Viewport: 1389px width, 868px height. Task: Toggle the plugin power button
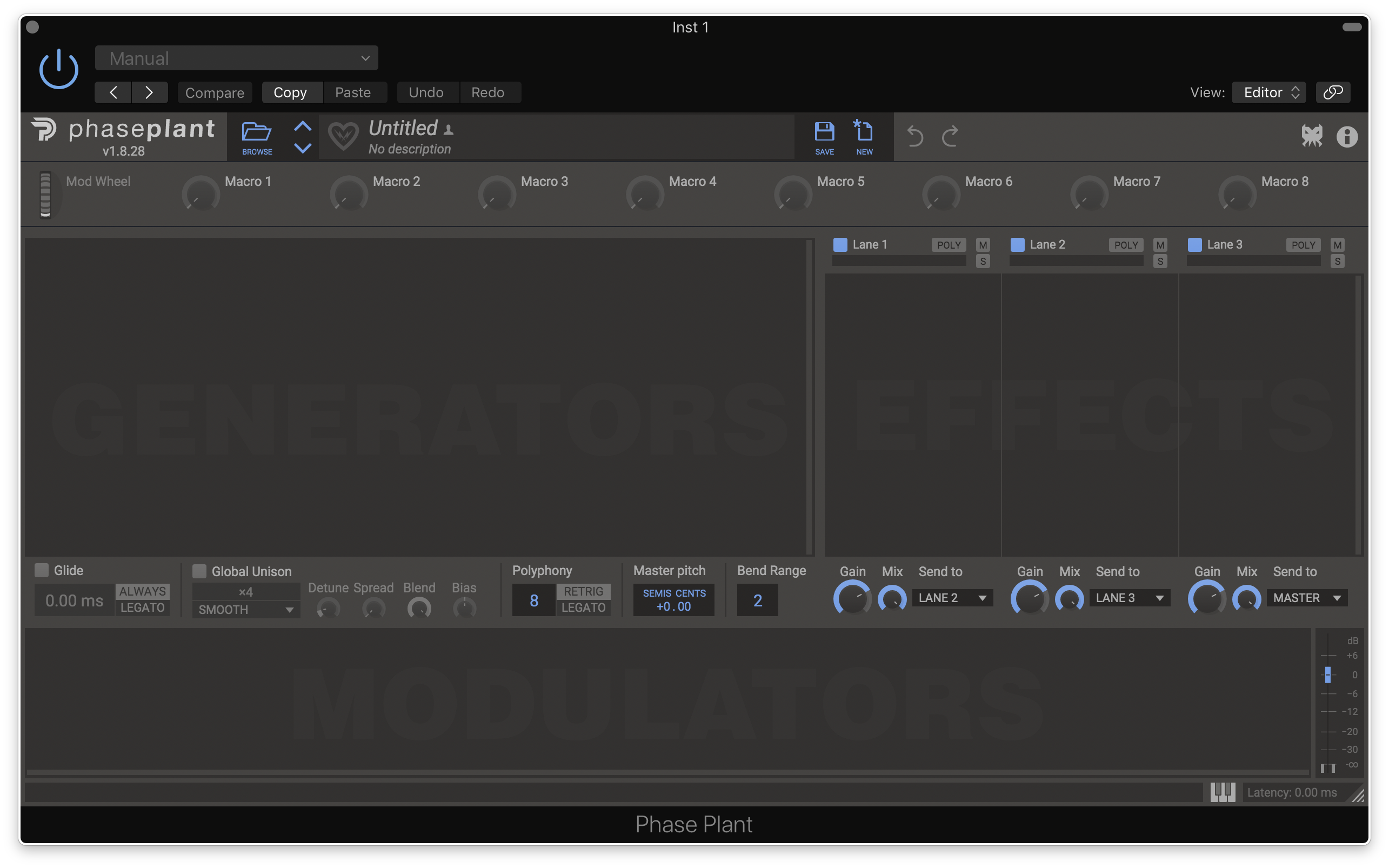58,70
